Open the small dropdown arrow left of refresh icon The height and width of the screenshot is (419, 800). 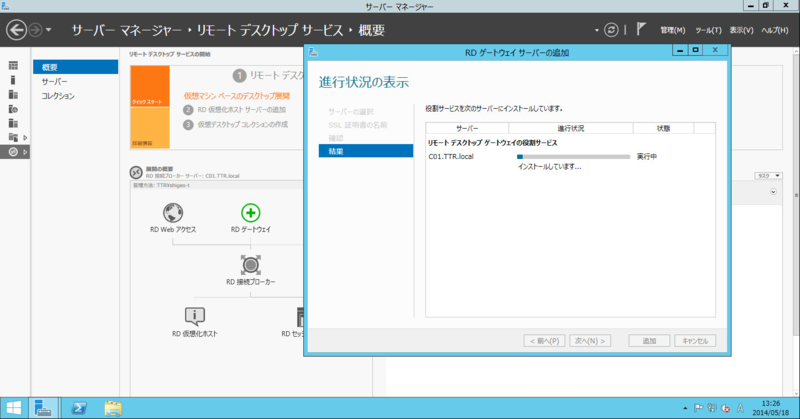click(596, 31)
